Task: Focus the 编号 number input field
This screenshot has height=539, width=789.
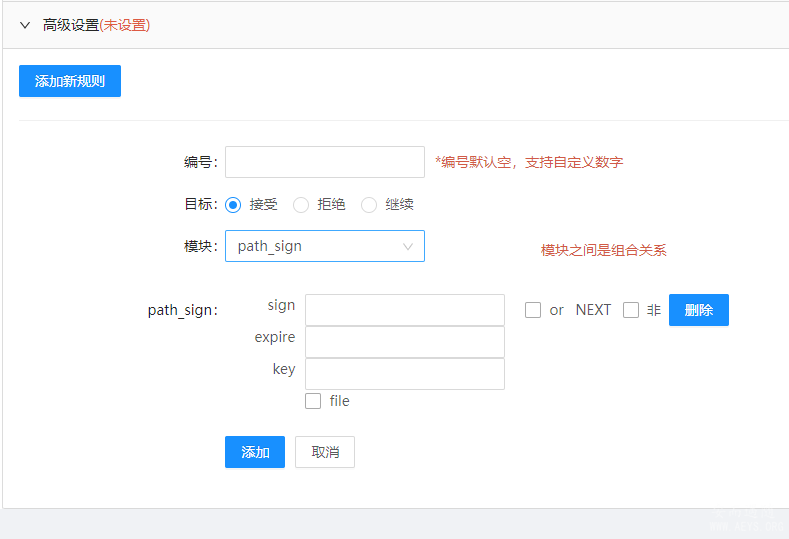Action: coord(325,162)
